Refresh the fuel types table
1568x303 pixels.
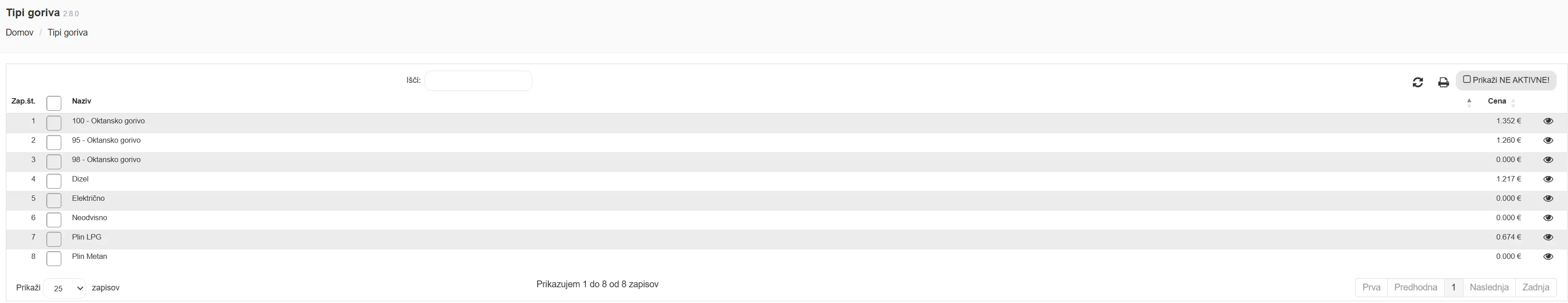pyautogui.click(x=1417, y=82)
